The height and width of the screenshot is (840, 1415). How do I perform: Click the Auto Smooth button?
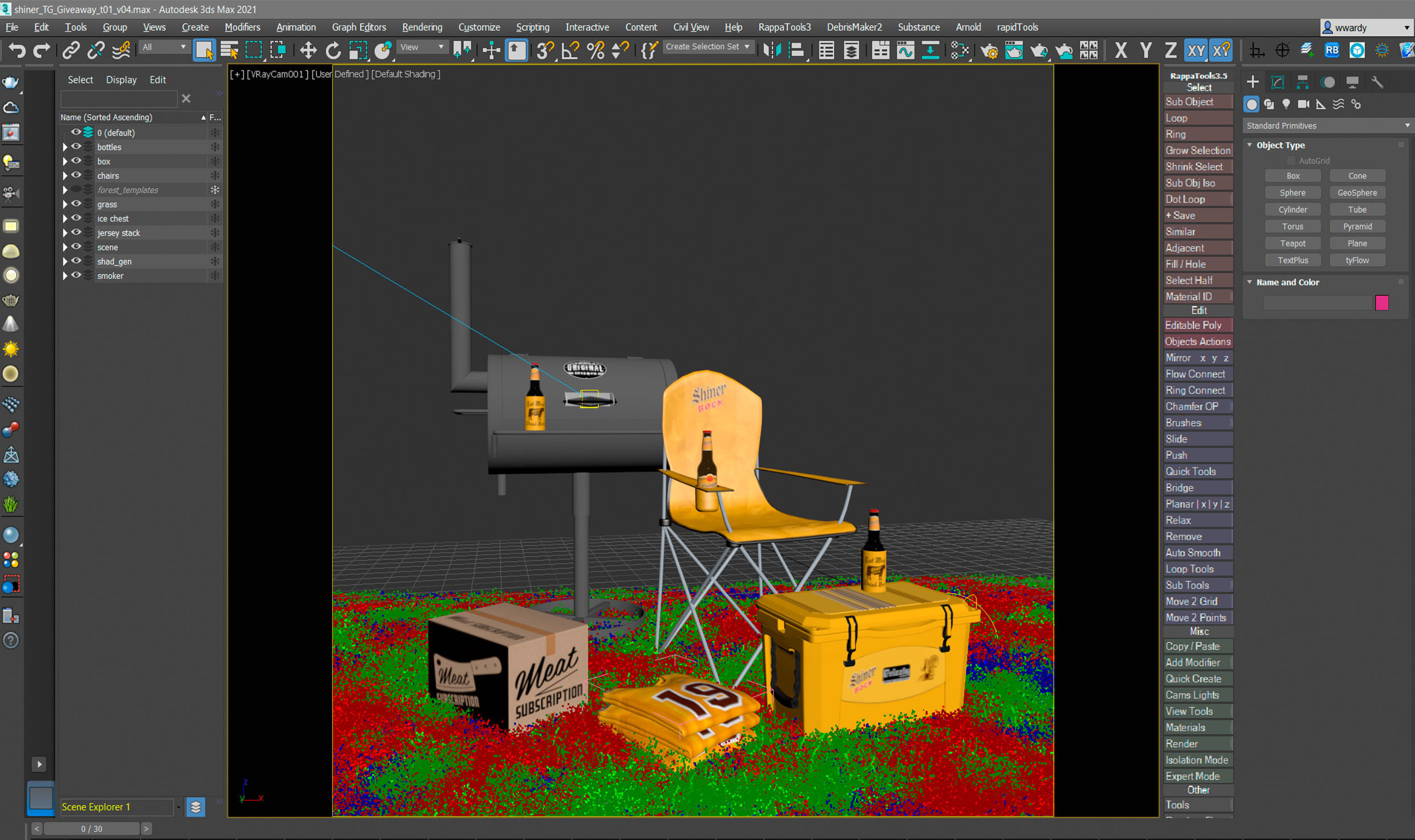[x=1198, y=553]
